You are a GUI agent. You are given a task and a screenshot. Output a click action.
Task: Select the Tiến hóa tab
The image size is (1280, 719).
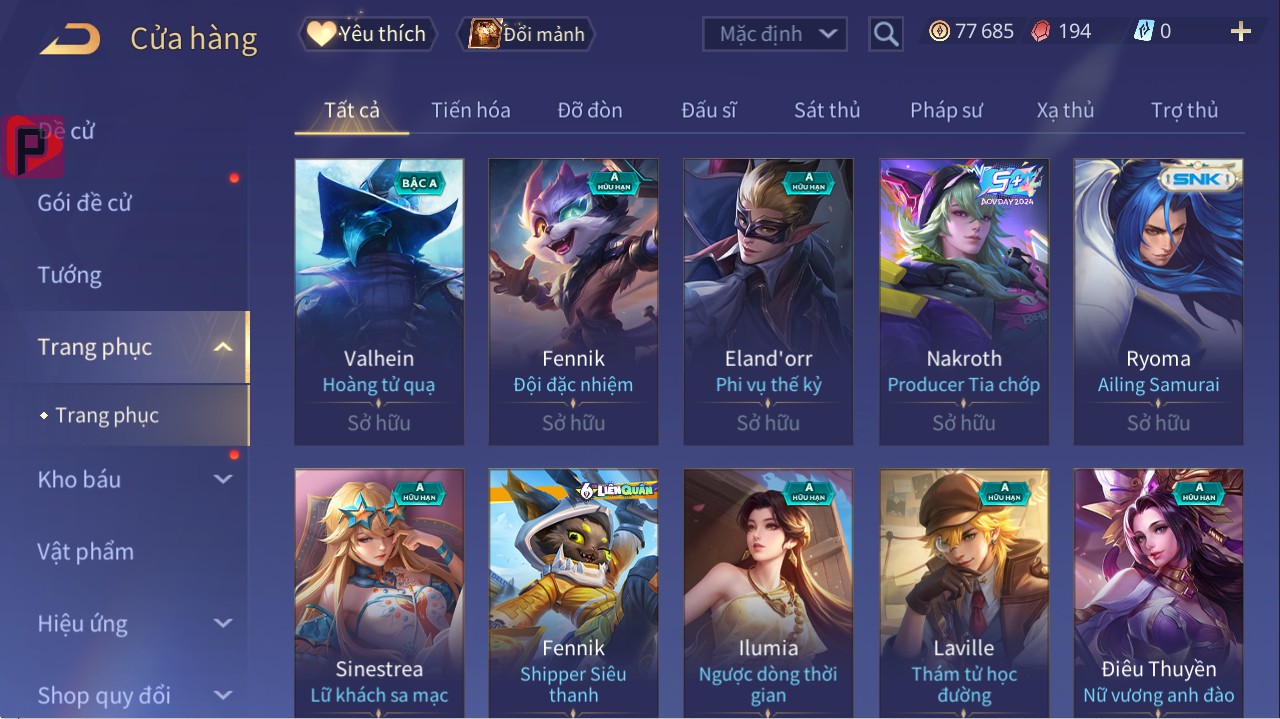(471, 110)
